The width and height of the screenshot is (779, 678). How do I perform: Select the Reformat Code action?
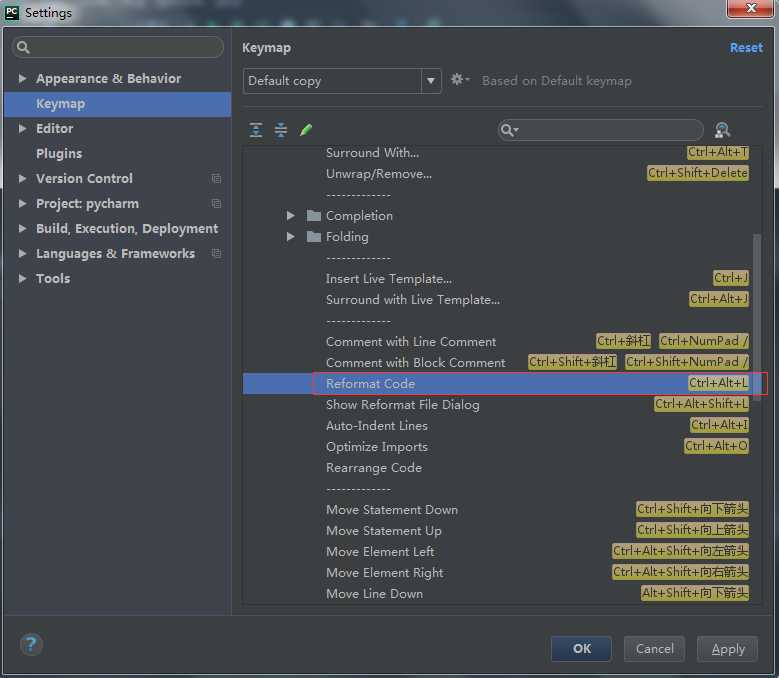pos(370,383)
